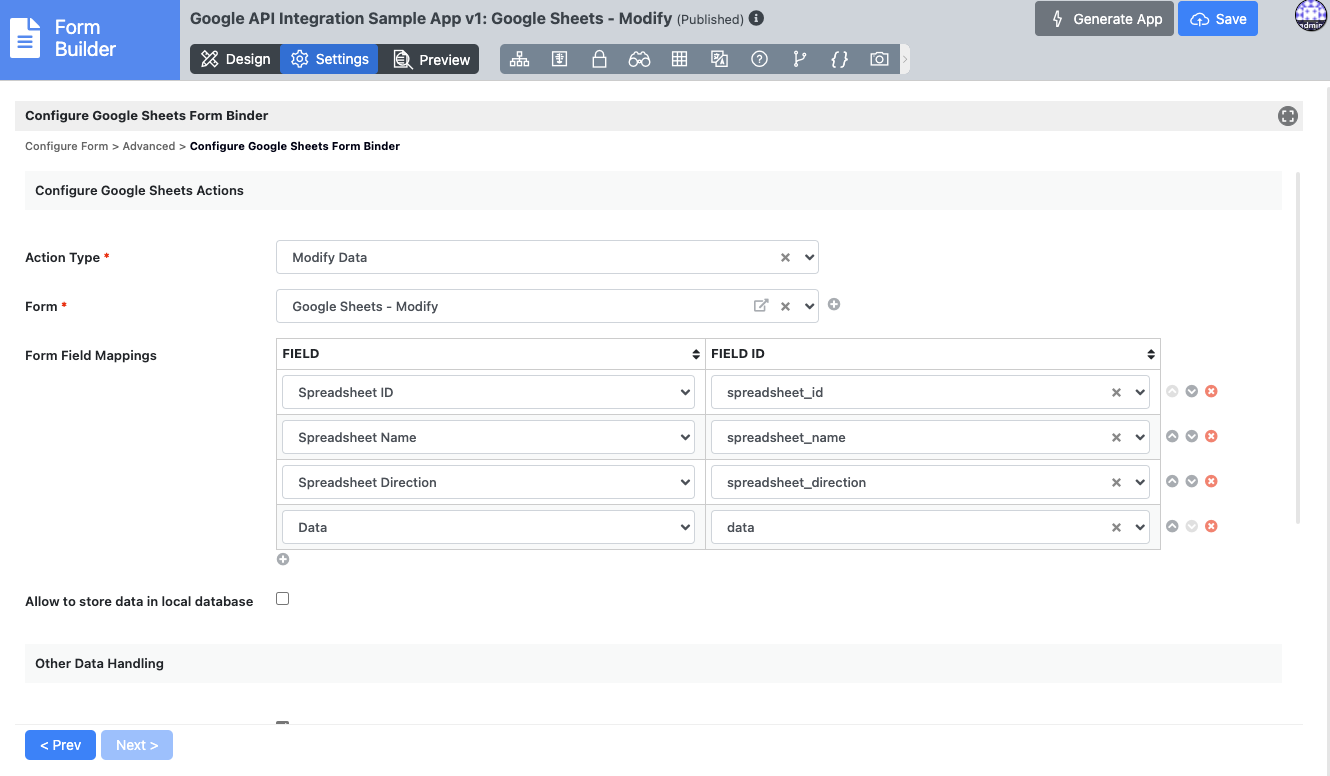
Task: Click the properties panel vertical scrollbar
Action: point(1298,347)
